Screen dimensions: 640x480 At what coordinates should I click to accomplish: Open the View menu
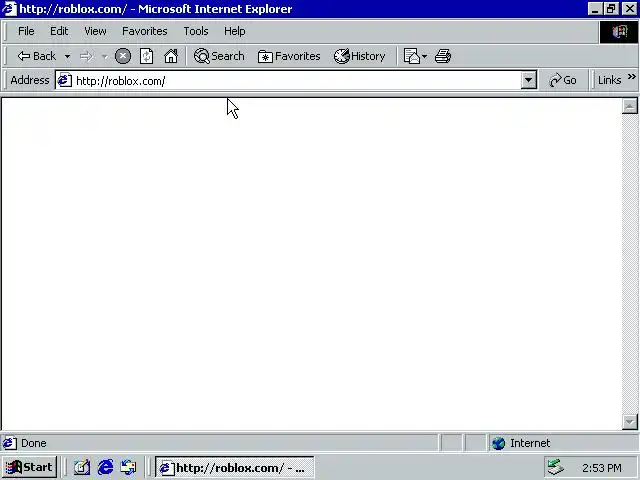coord(95,31)
